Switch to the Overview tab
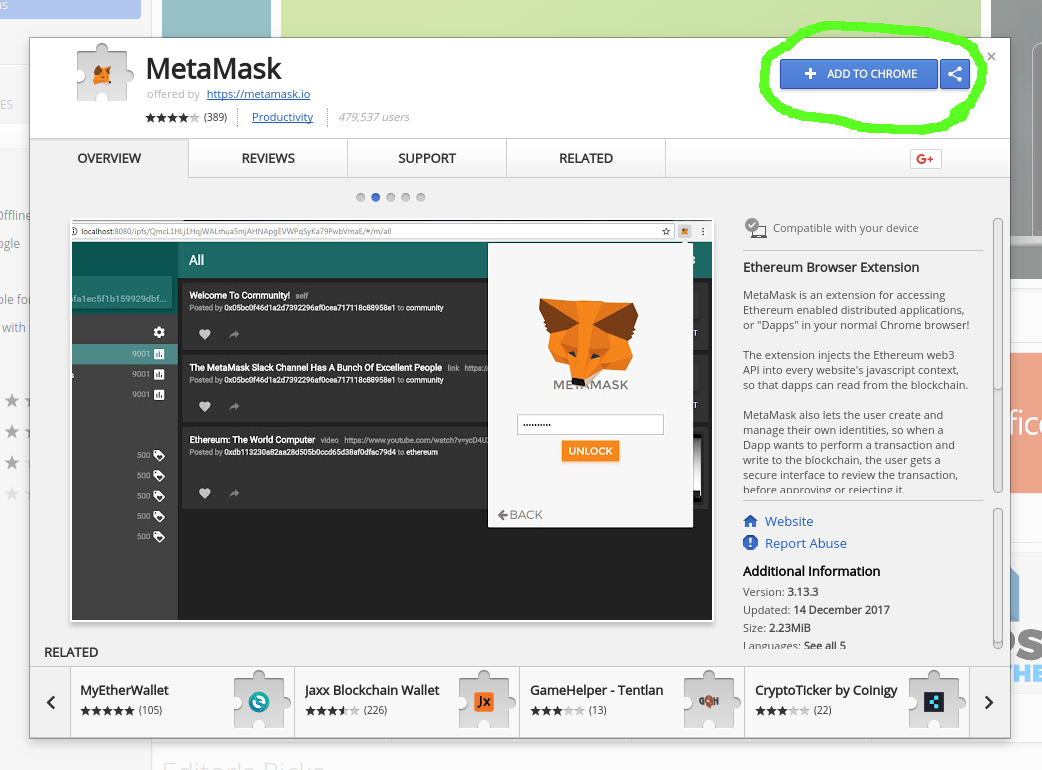Viewport: 1042px width, 770px height. pos(109,158)
